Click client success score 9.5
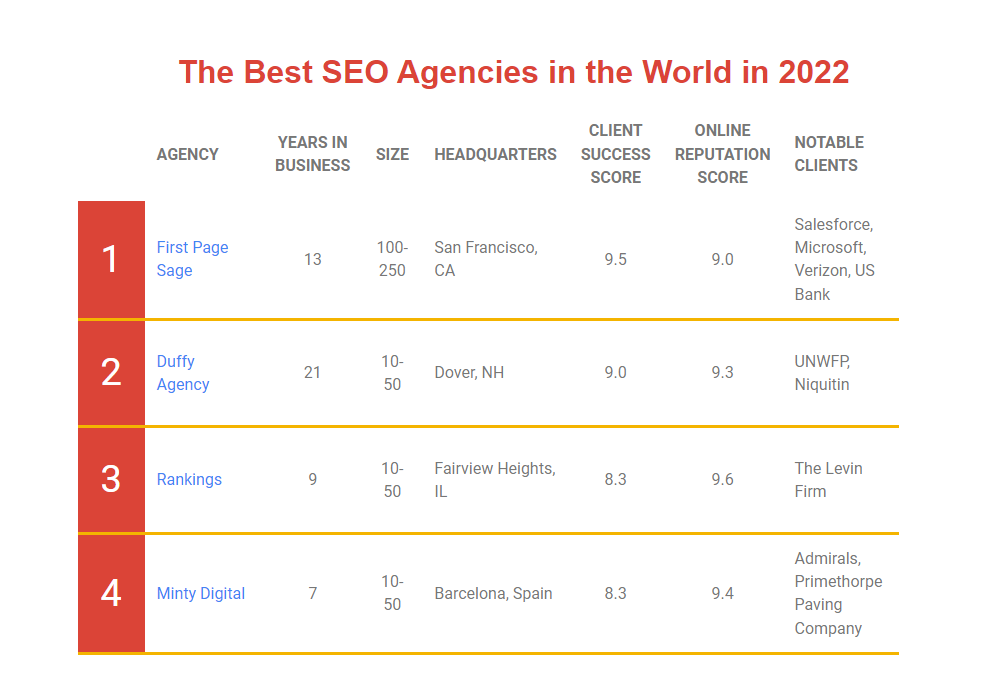The image size is (990, 700). point(616,259)
